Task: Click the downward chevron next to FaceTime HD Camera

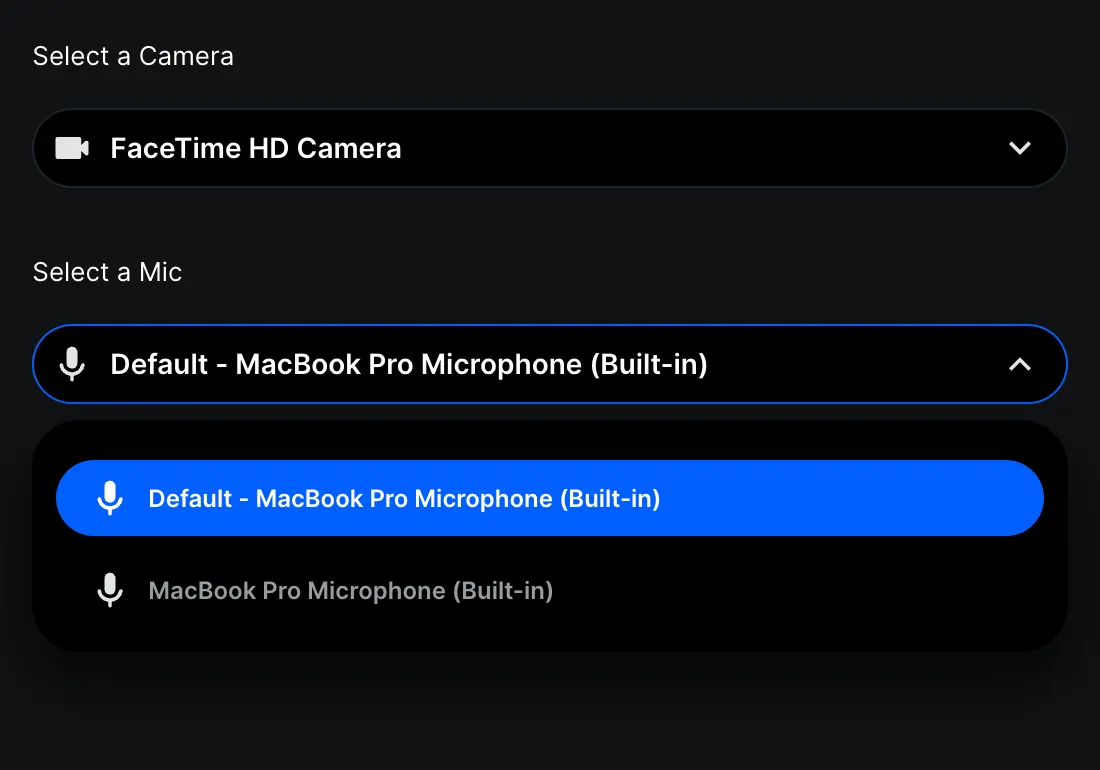Action: pyautogui.click(x=1020, y=148)
